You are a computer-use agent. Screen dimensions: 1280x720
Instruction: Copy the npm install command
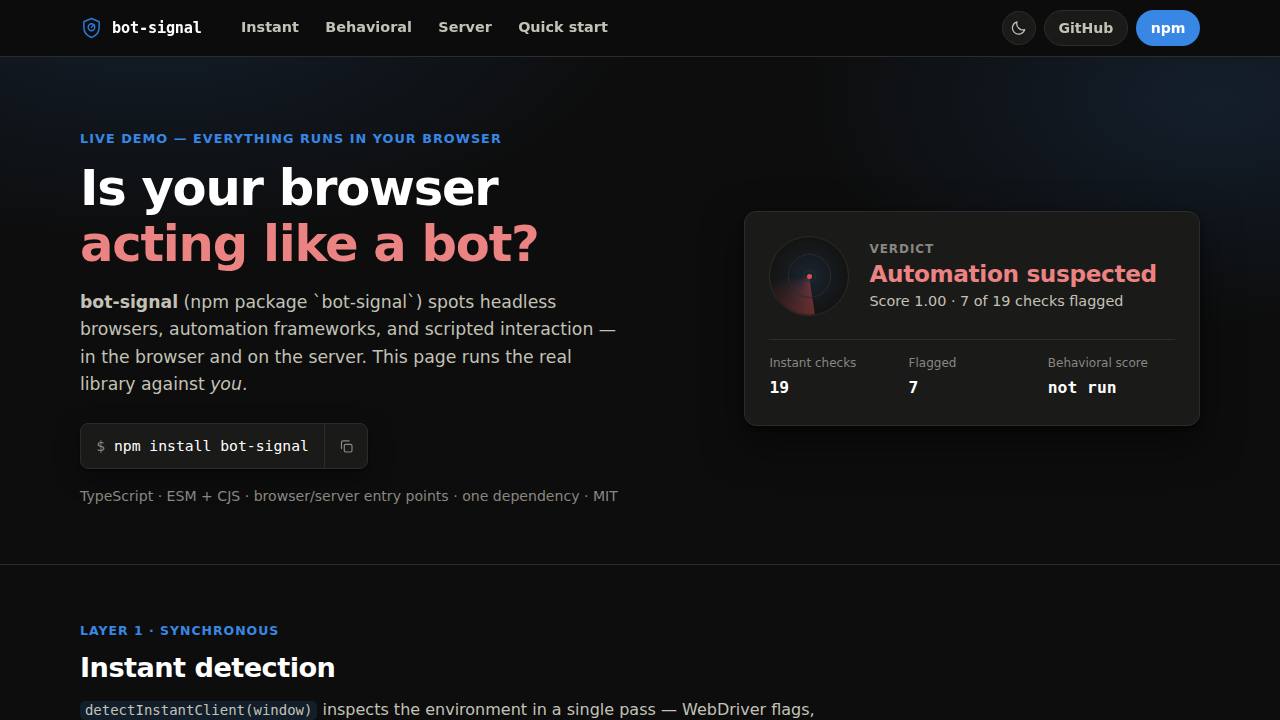tap(346, 446)
